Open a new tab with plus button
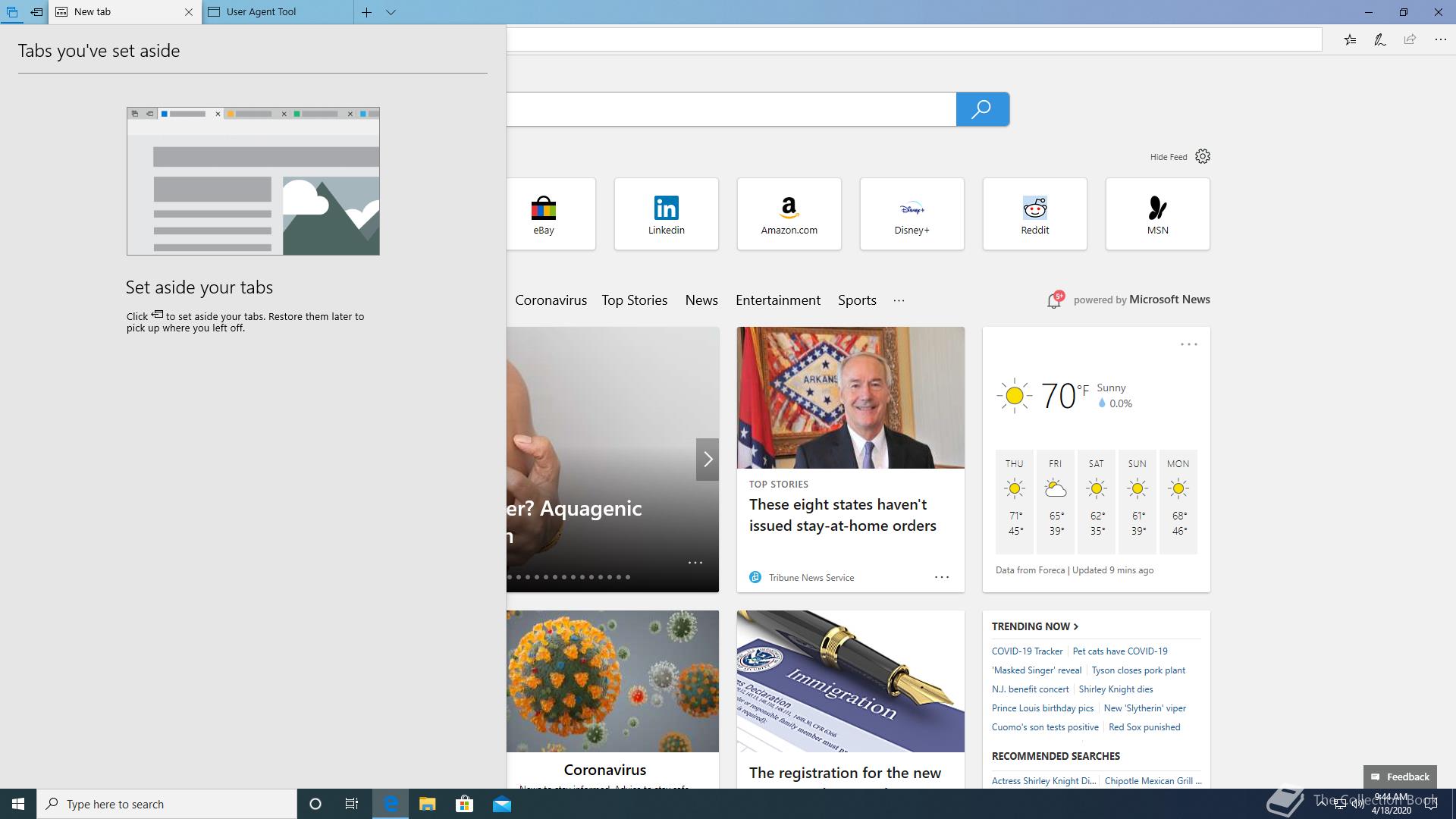 [366, 12]
